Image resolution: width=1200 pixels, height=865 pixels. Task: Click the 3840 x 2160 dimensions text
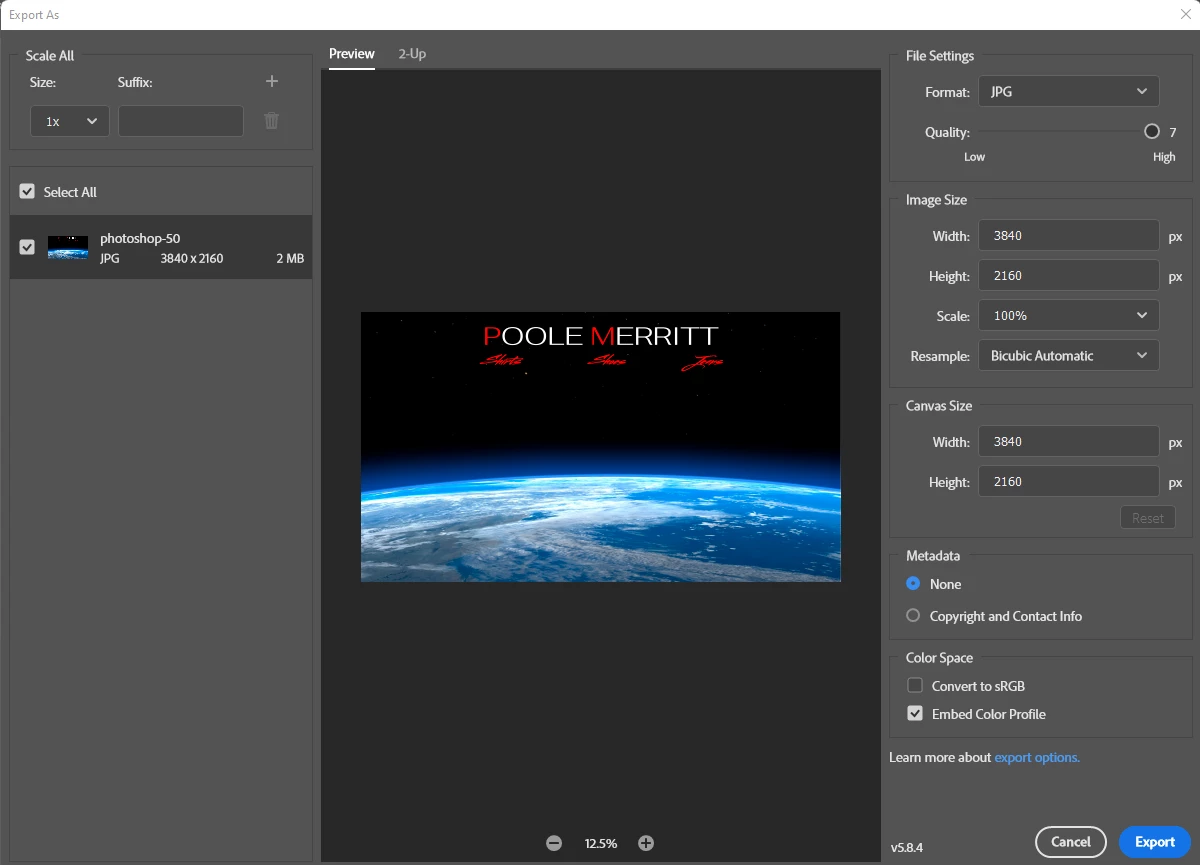192,258
